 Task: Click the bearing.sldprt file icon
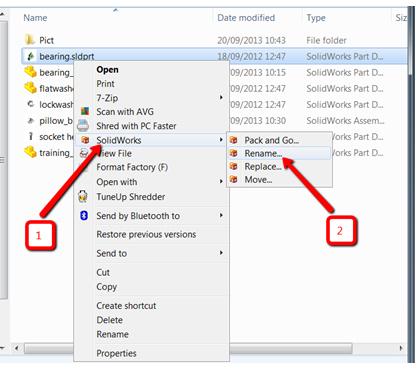point(31,56)
